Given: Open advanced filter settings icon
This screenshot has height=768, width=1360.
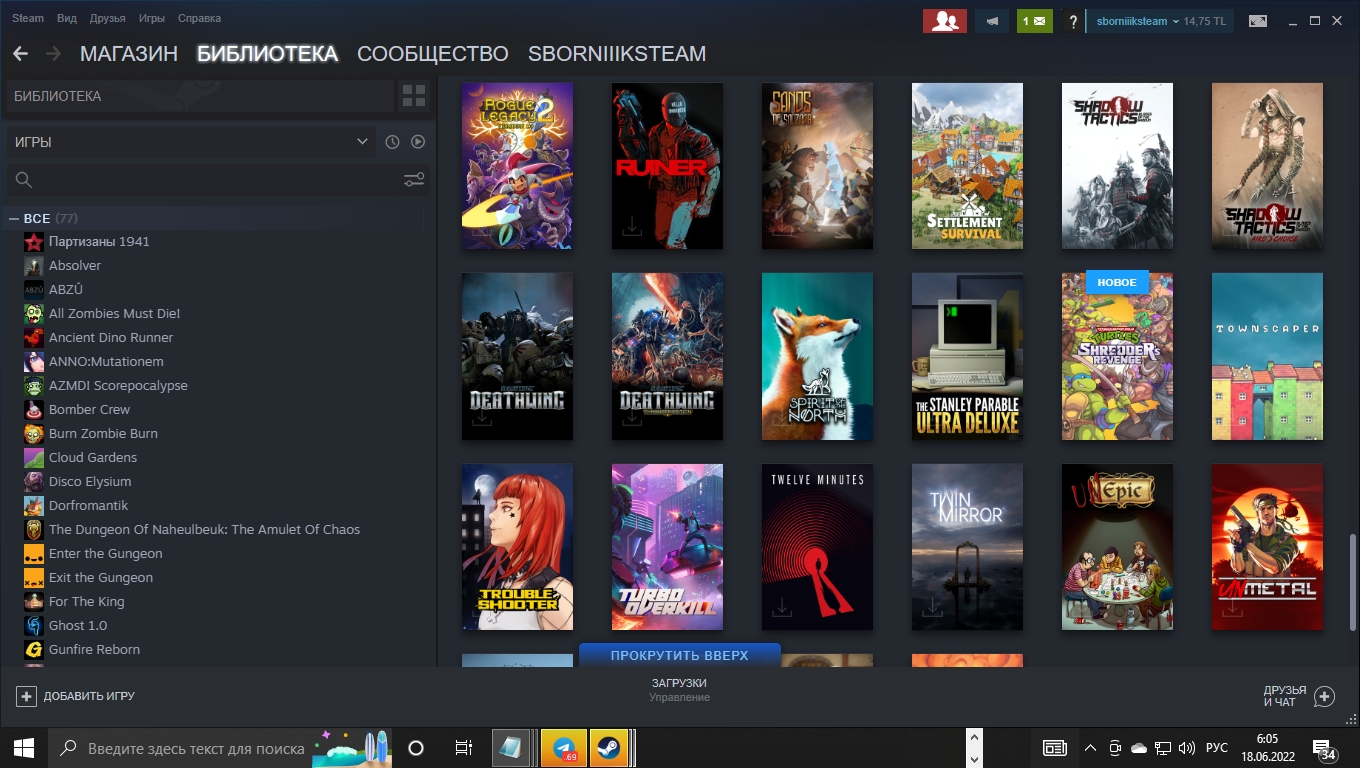Looking at the screenshot, I should pos(414,180).
